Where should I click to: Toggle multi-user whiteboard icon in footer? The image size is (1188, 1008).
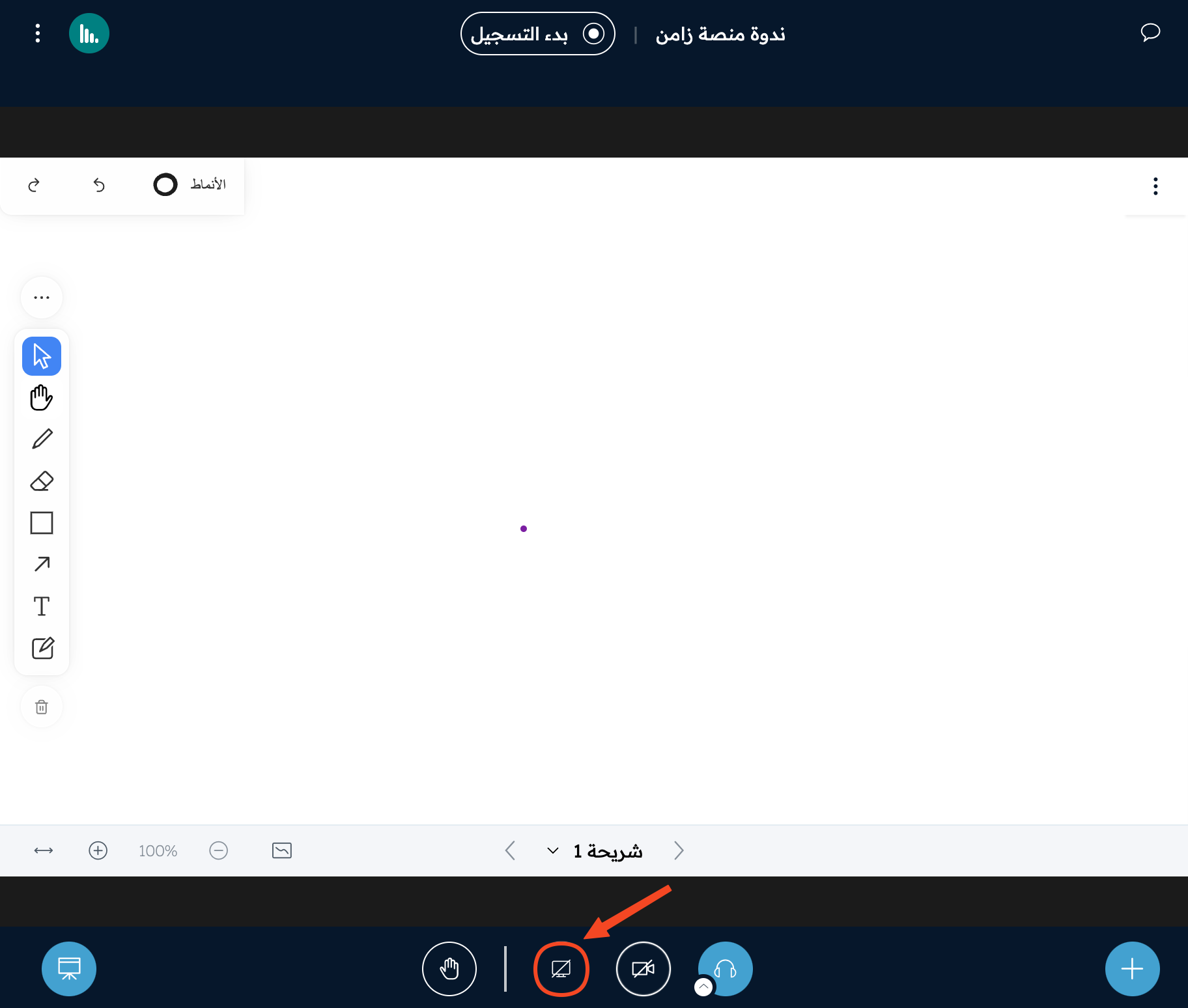pyautogui.click(x=282, y=850)
